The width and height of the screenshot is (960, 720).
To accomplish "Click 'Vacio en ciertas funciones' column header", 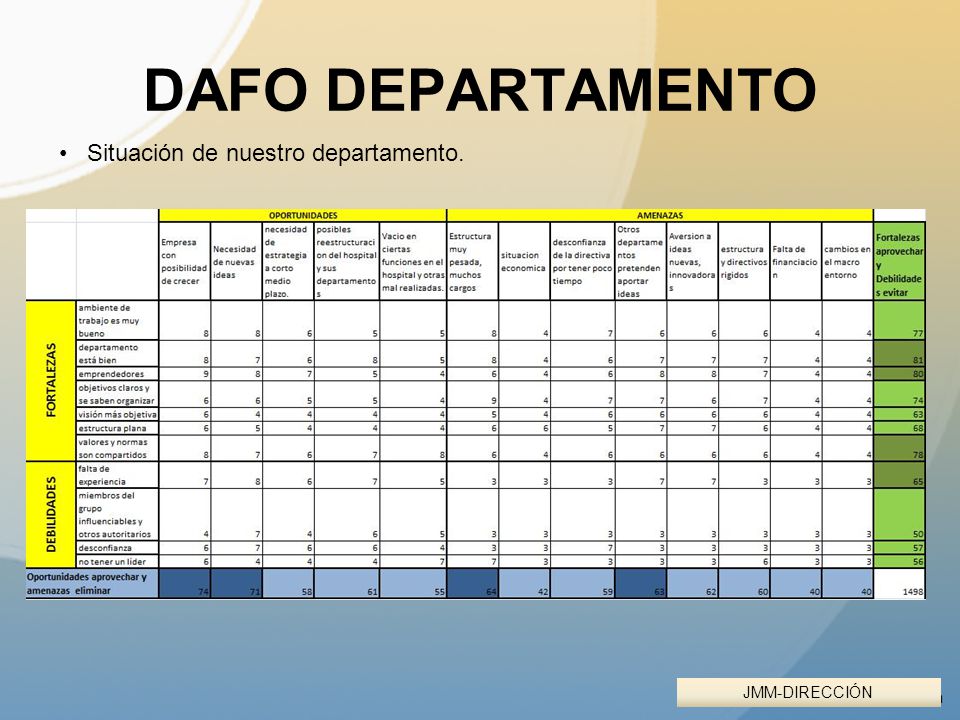I will pyautogui.click(x=413, y=261).
